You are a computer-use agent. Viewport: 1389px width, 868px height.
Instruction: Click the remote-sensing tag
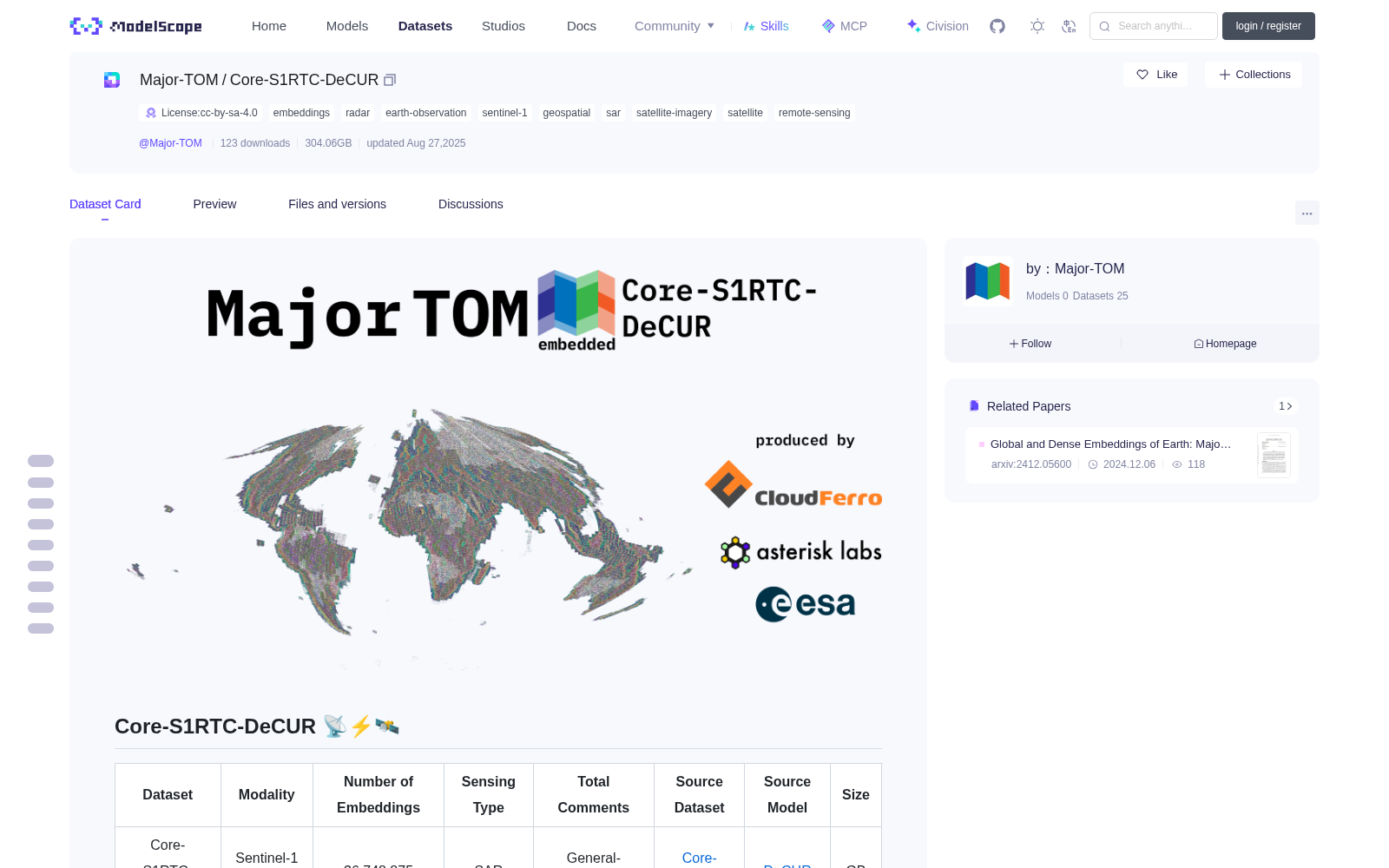pos(814,113)
